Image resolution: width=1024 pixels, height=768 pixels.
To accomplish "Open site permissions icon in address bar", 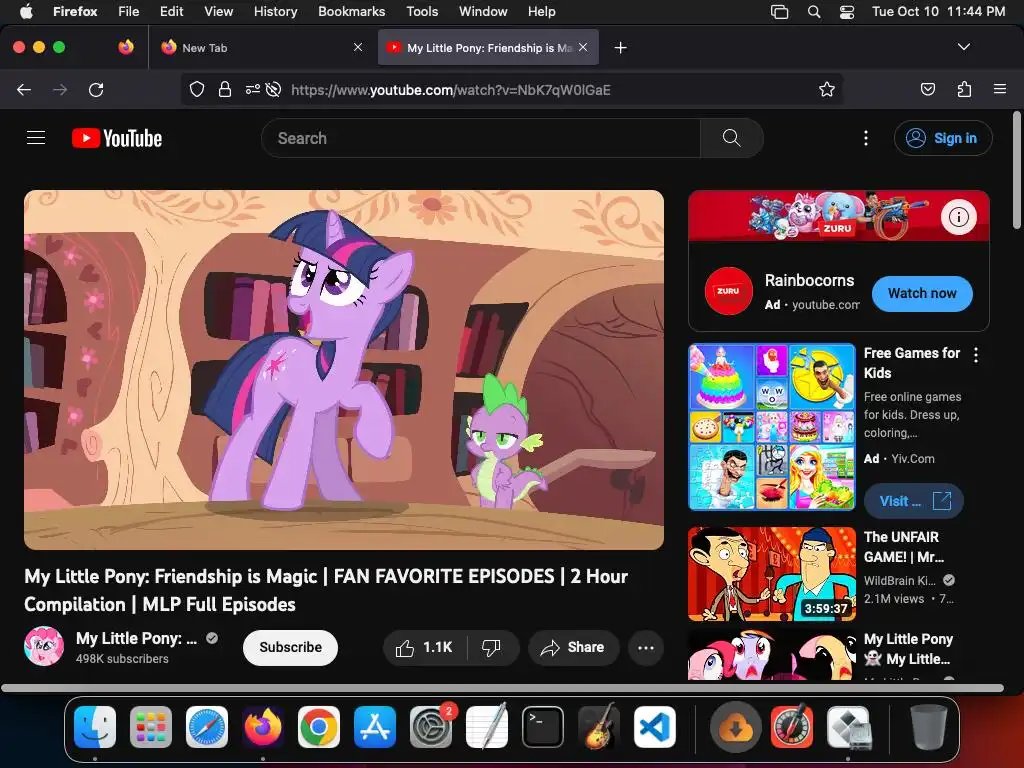I will tap(252, 89).
